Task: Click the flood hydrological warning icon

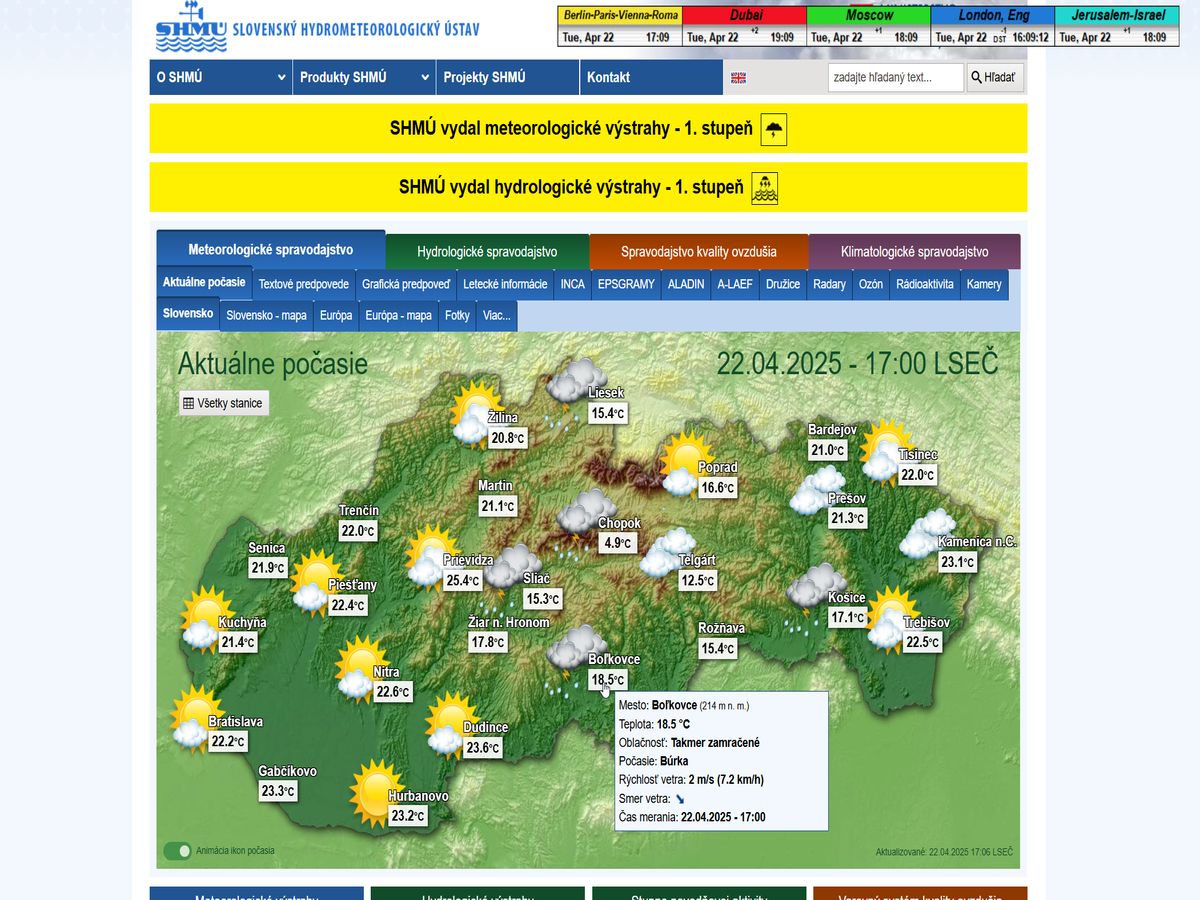Action: [764, 188]
